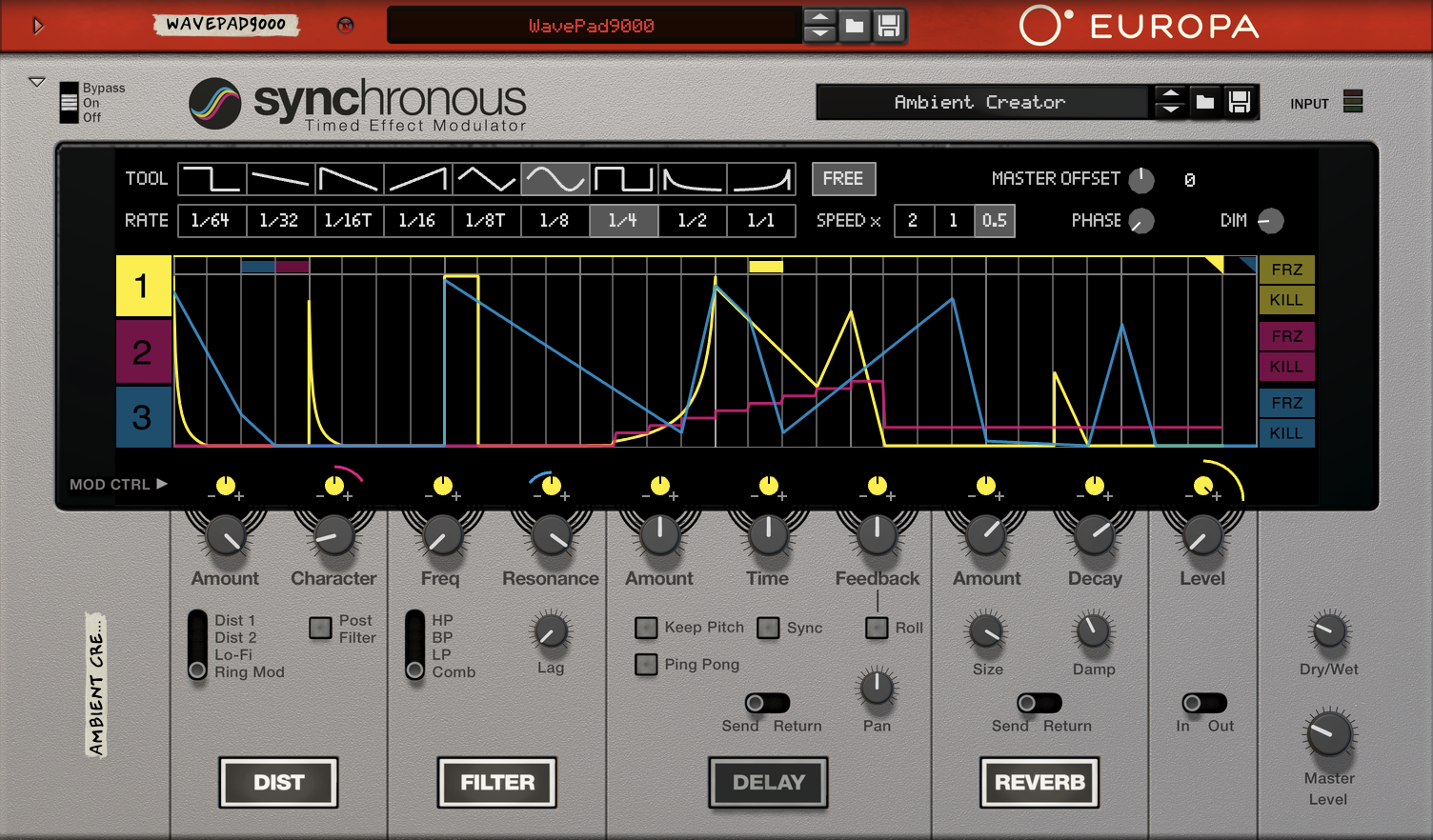Collapse the Synchronous device panel
Viewport: 1433px width, 840px height.
37,83
